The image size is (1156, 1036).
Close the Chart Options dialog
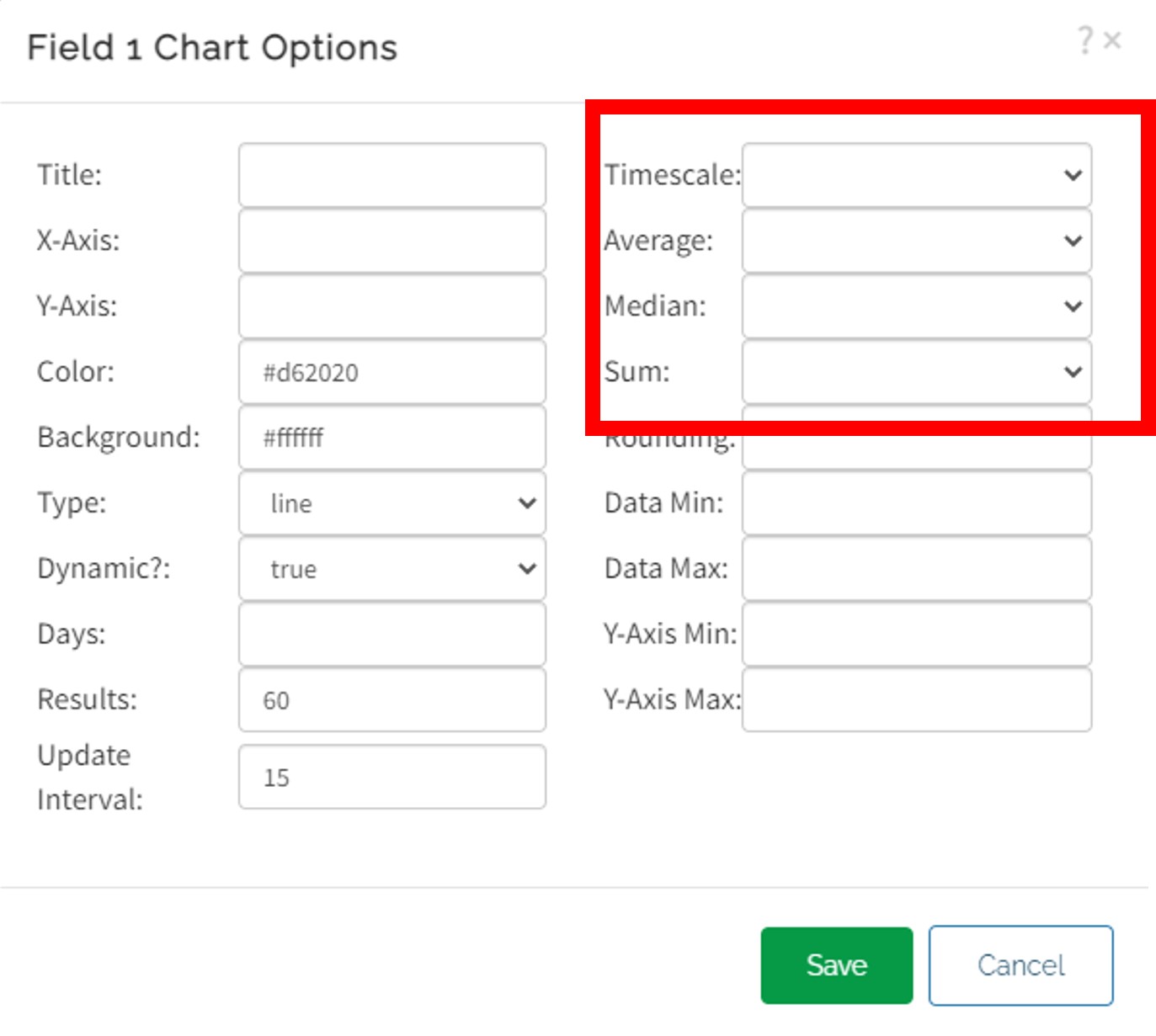[x=1112, y=40]
